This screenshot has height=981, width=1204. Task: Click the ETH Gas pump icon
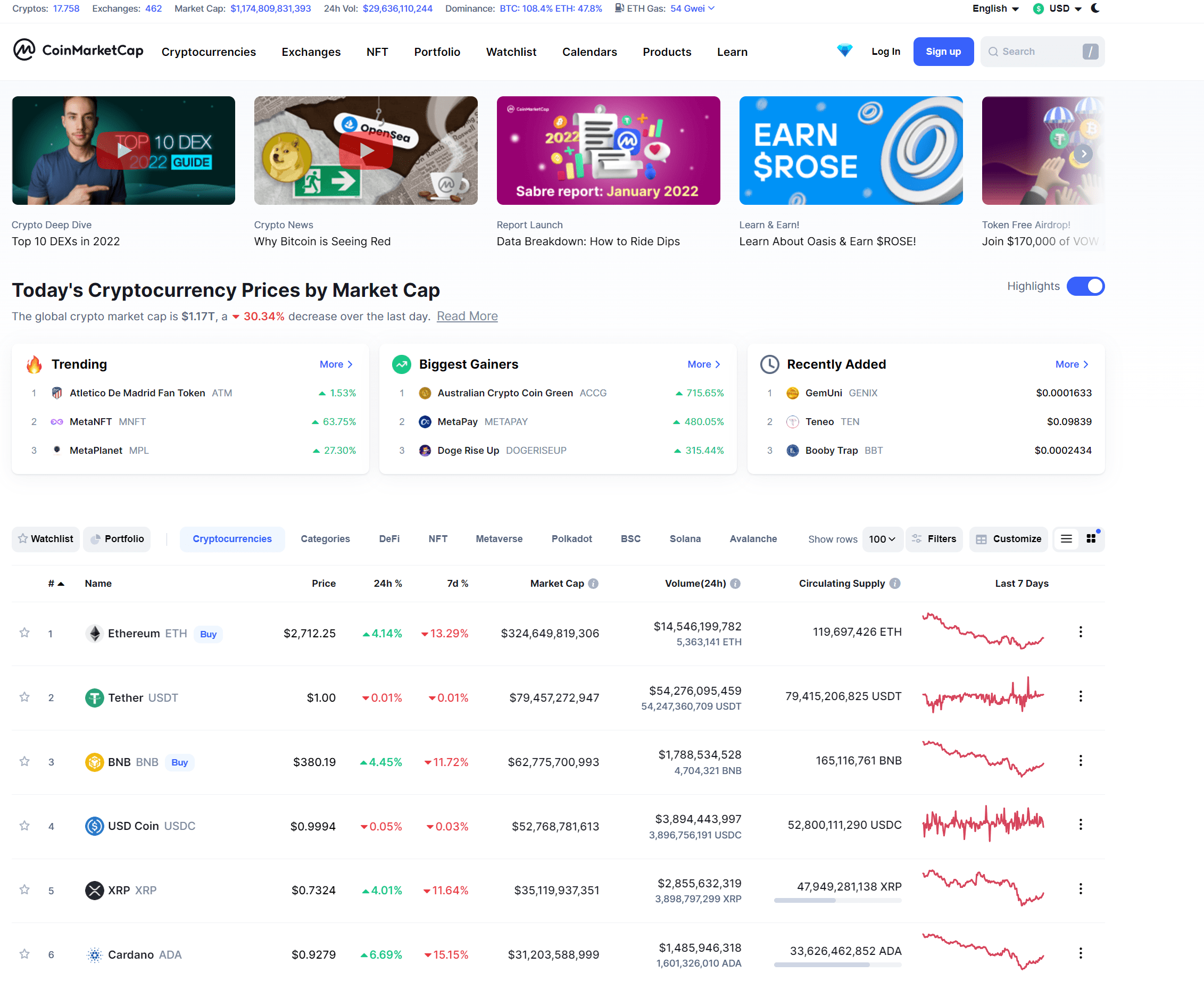click(619, 8)
